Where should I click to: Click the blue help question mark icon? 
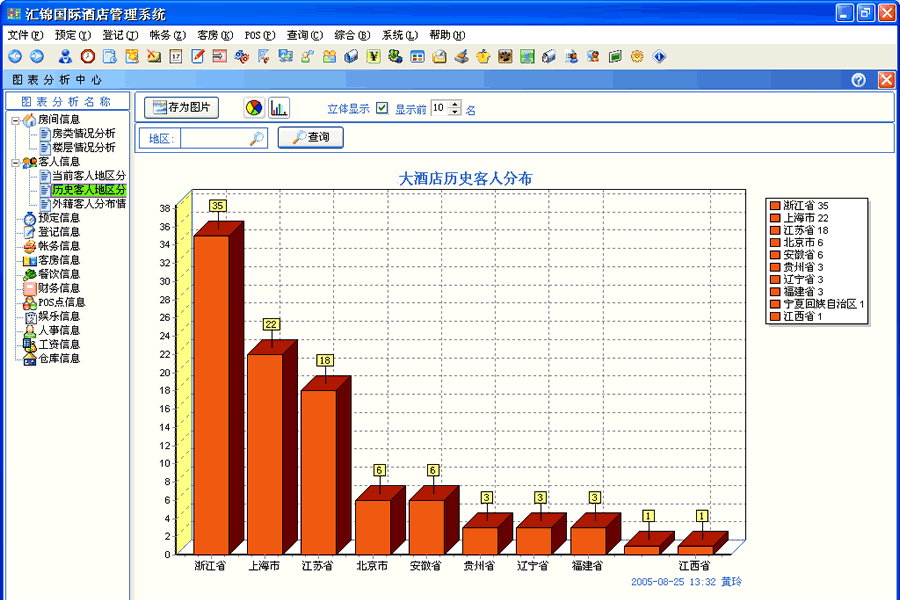click(858, 80)
